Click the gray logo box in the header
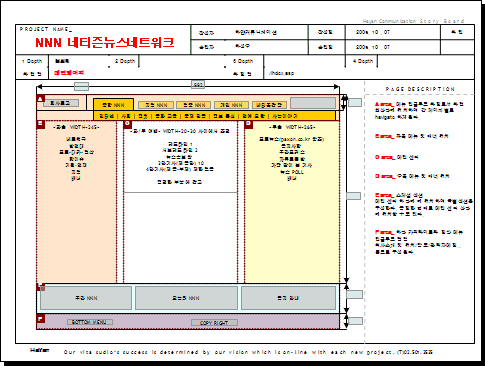 pyautogui.click(x=61, y=103)
